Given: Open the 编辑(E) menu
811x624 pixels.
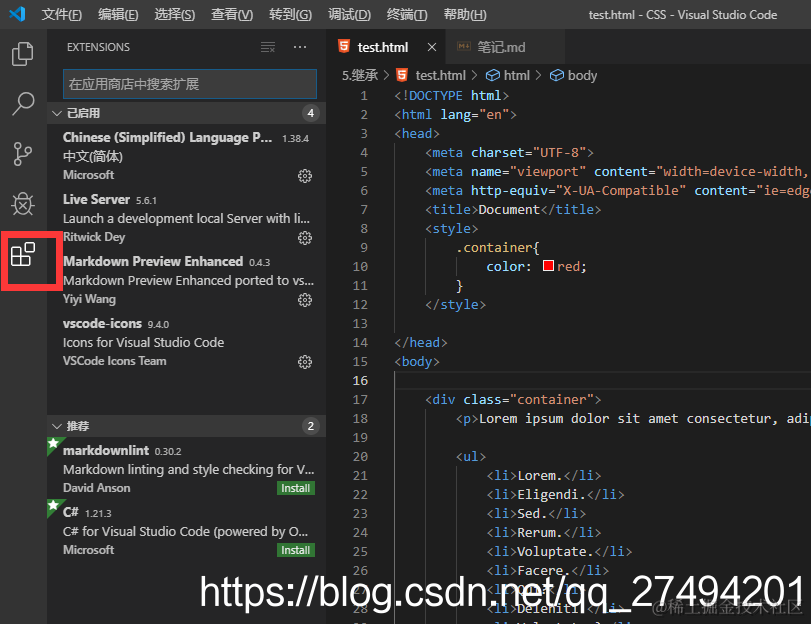Looking at the screenshot, I should 118,14.
